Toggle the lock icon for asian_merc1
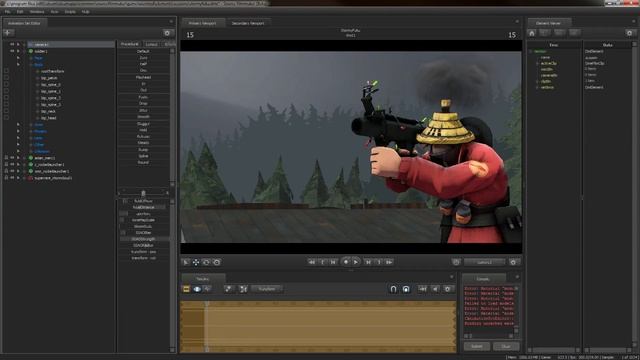Viewport: 640px width, 360px height. point(6,158)
